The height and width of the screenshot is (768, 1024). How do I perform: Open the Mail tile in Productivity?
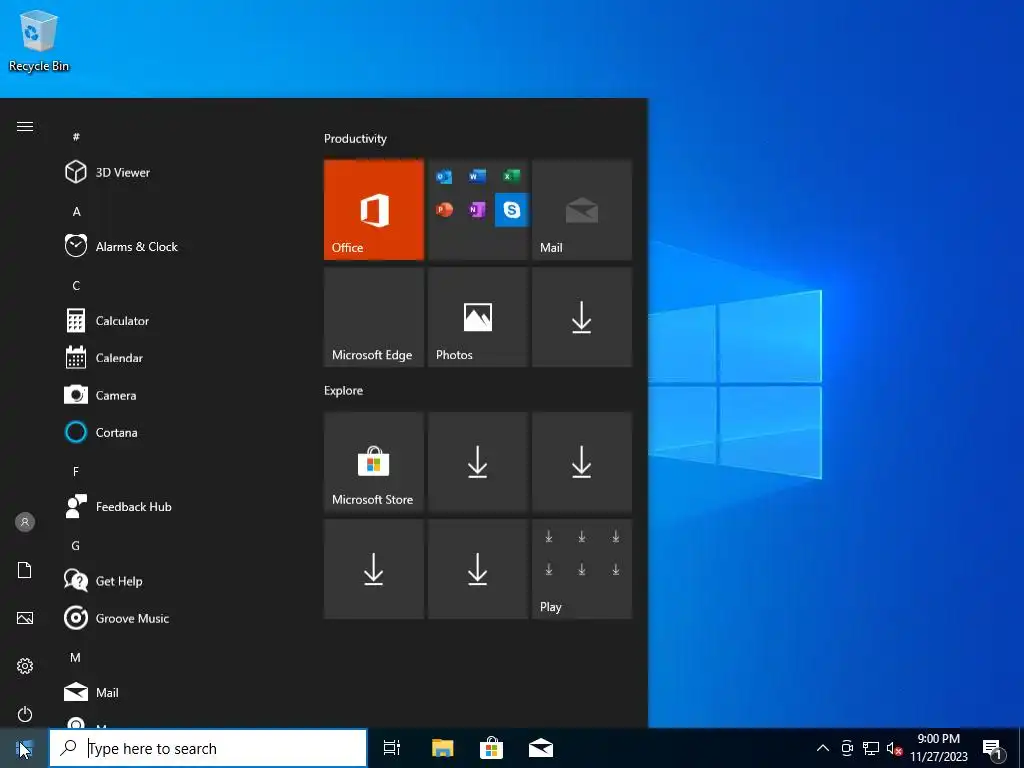click(x=582, y=210)
